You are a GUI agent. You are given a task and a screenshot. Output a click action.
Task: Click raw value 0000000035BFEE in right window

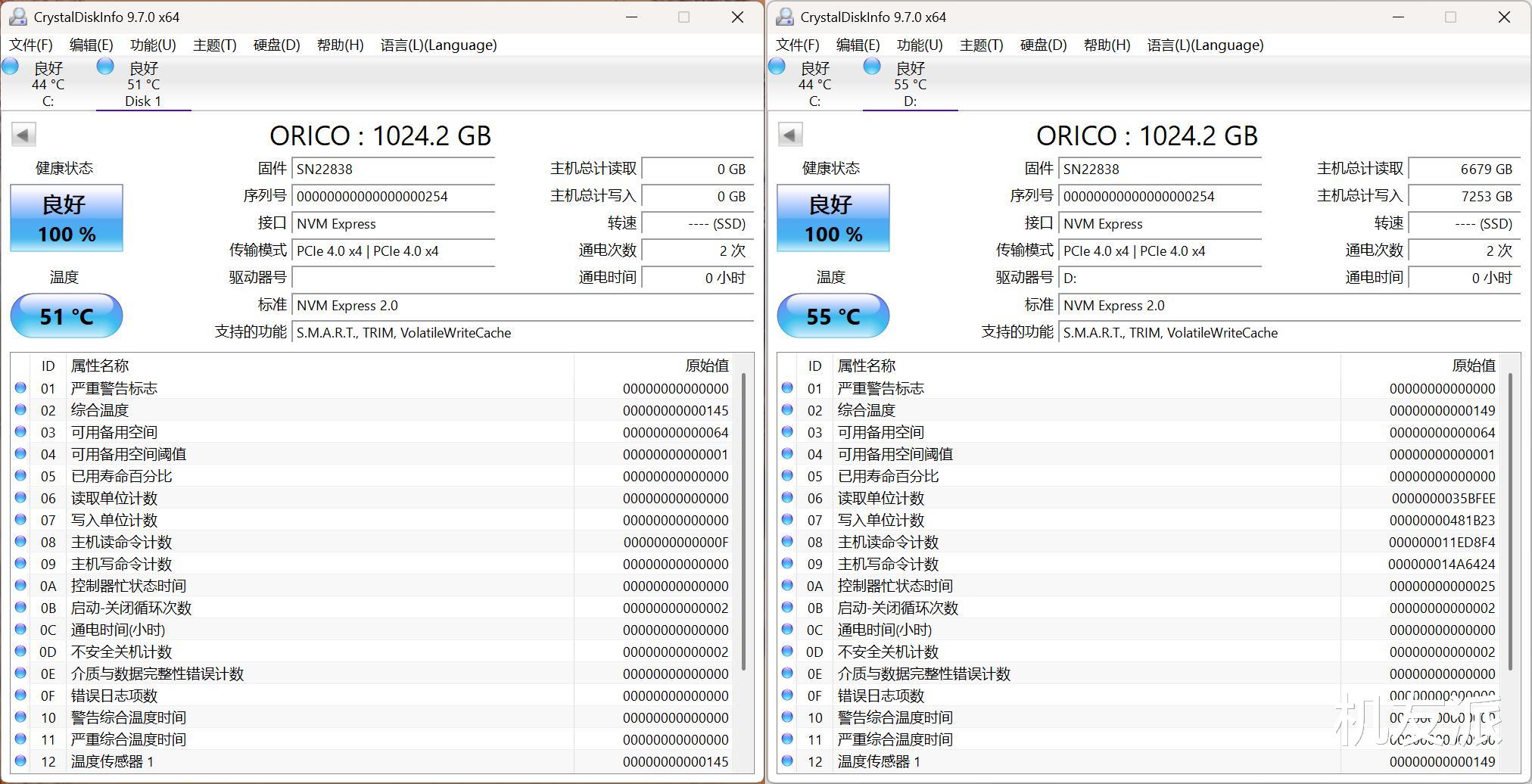1443,498
